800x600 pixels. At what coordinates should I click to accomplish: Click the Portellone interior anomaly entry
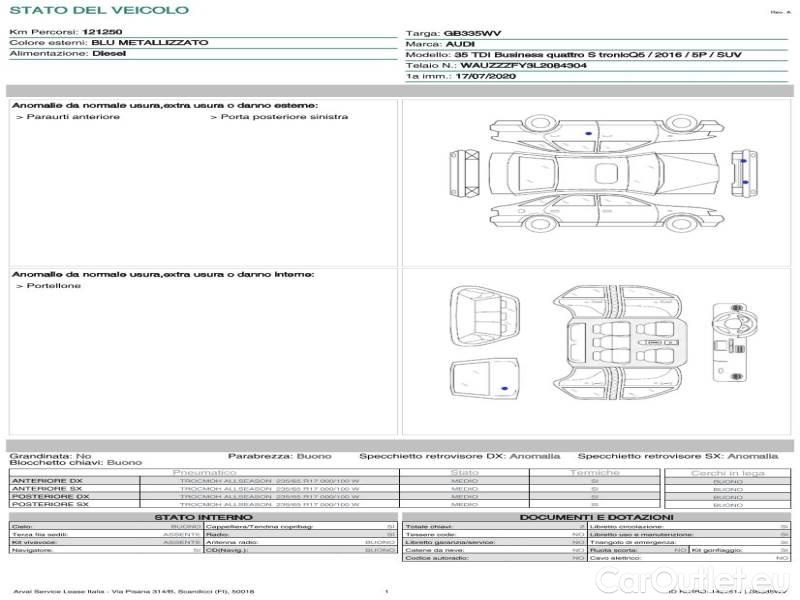(52, 286)
